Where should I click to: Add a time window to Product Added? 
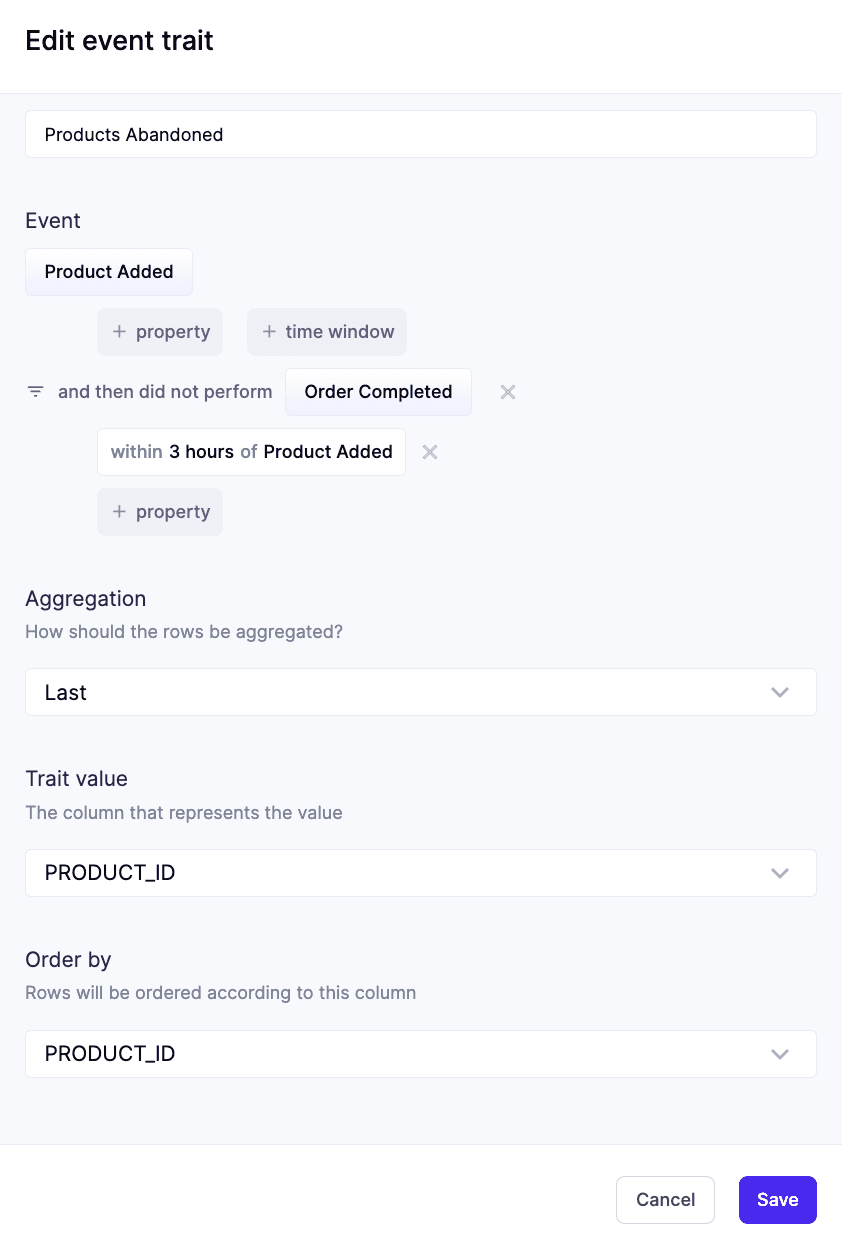(327, 332)
